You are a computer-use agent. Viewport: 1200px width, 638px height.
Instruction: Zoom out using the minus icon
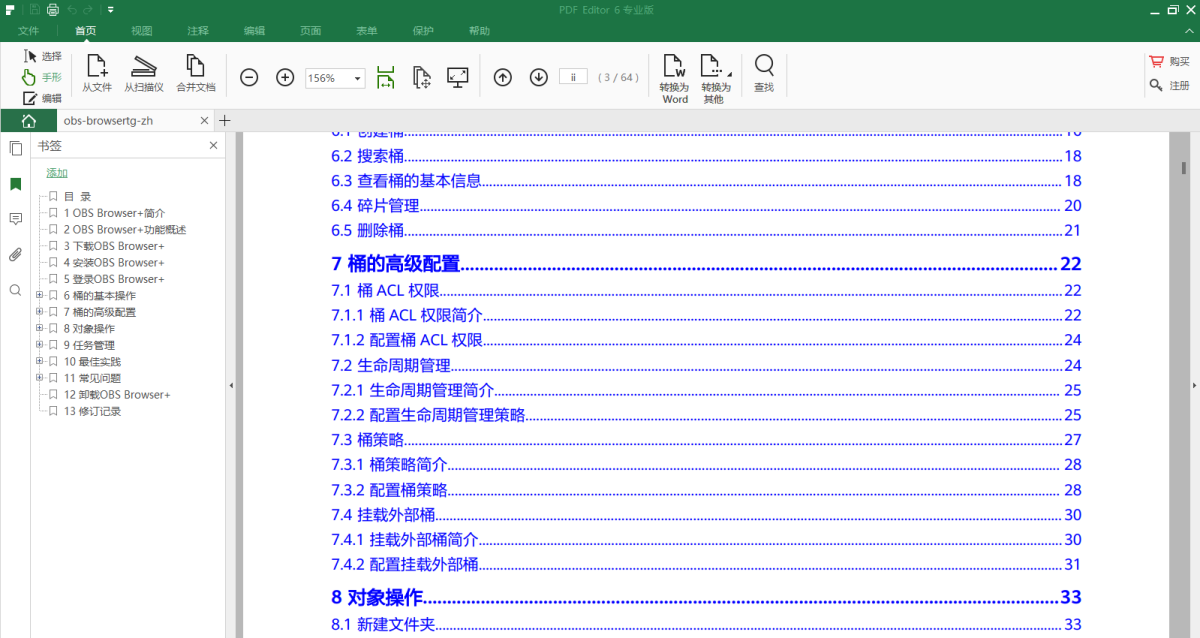[x=248, y=77]
